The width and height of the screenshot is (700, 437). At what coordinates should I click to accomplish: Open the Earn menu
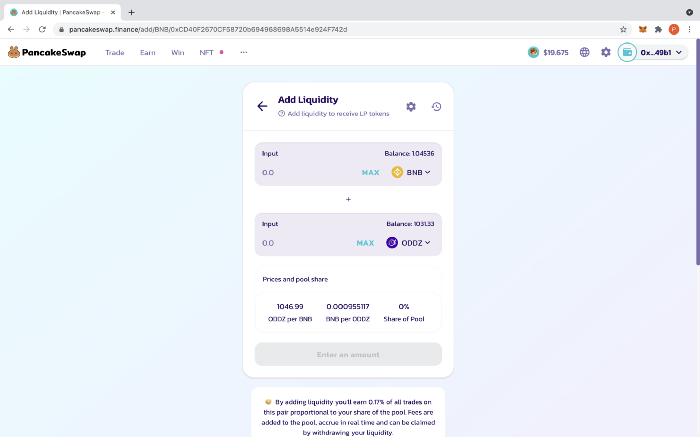click(148, 52)
